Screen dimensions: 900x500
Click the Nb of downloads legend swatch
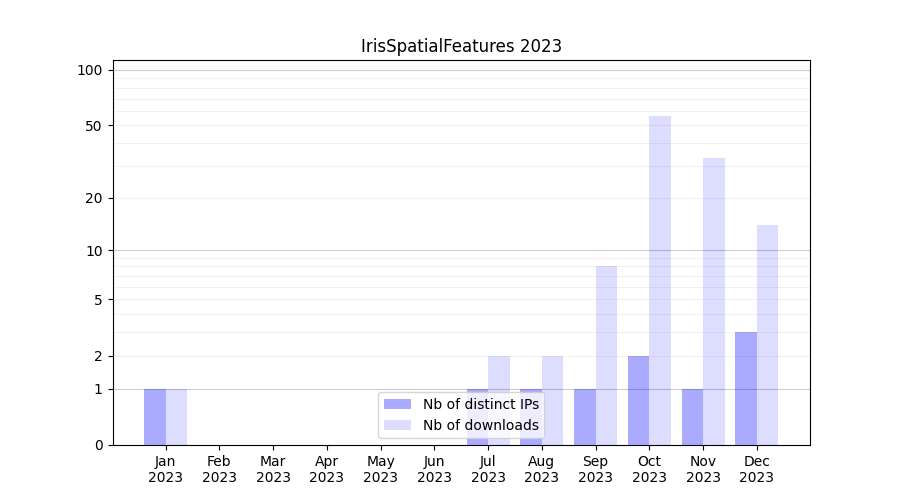397,425
